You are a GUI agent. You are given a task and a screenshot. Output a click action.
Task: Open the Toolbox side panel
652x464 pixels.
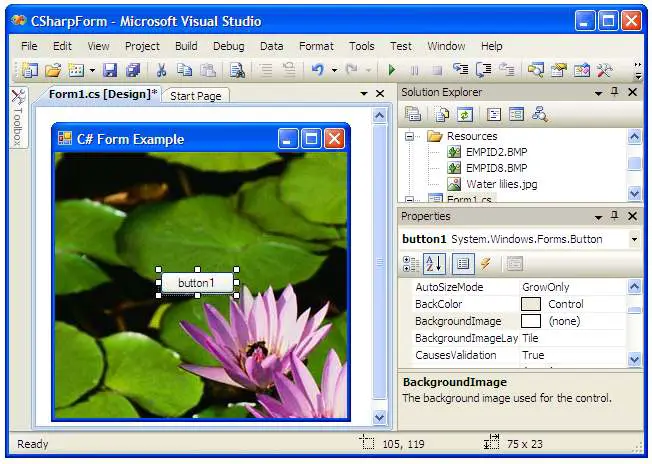click(x=17, y=118)
